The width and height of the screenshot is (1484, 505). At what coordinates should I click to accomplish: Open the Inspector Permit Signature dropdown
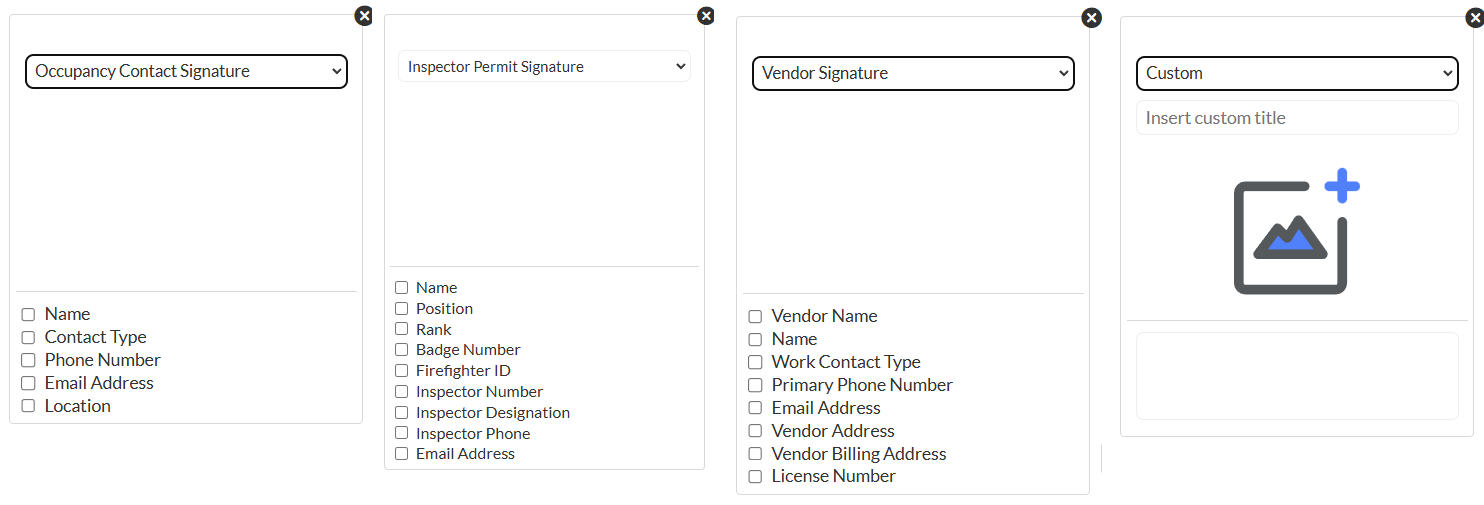pyautogui.click(x=544, y=66)
